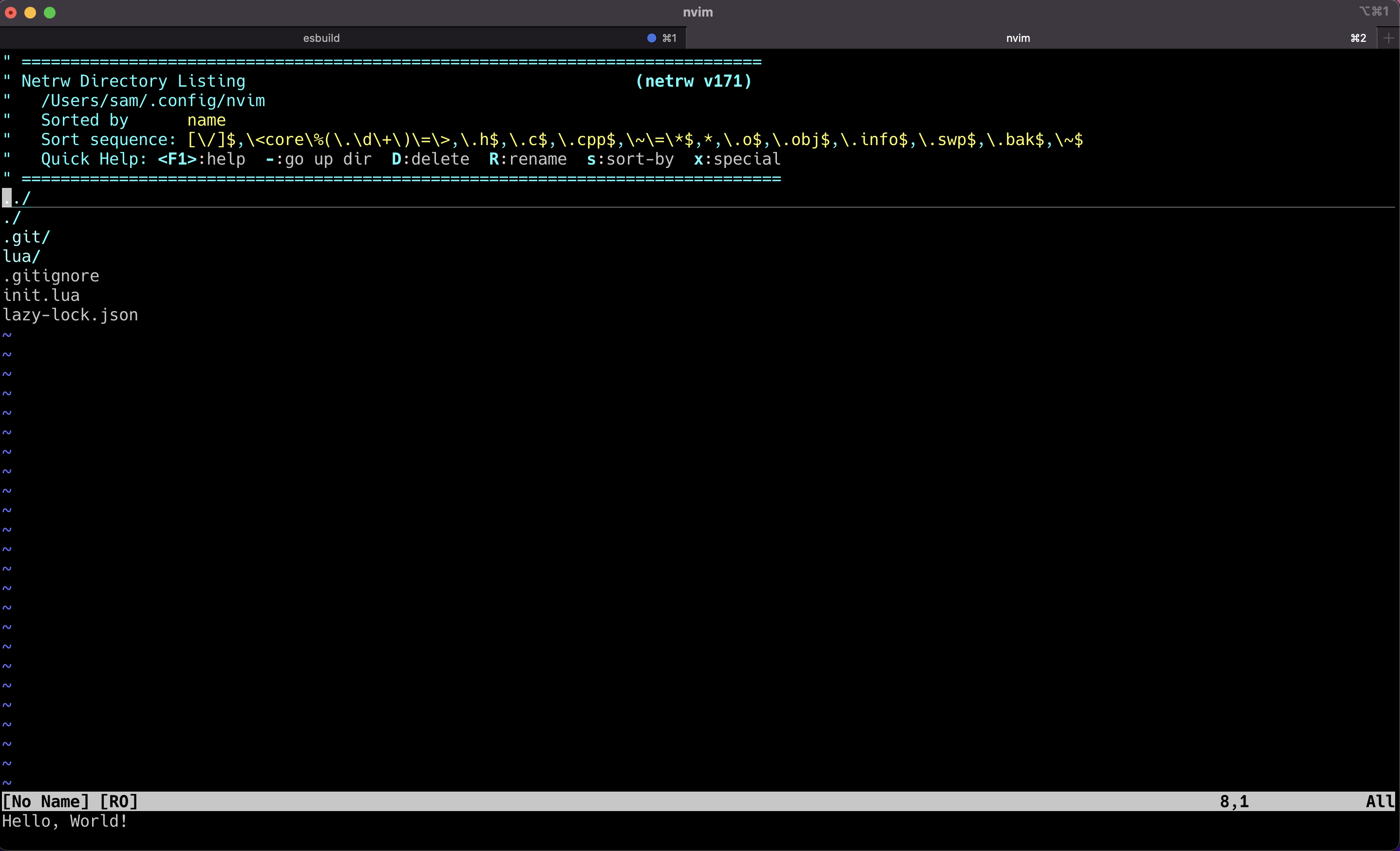Click the s:sort-by help entry

[x=630, y=159]
